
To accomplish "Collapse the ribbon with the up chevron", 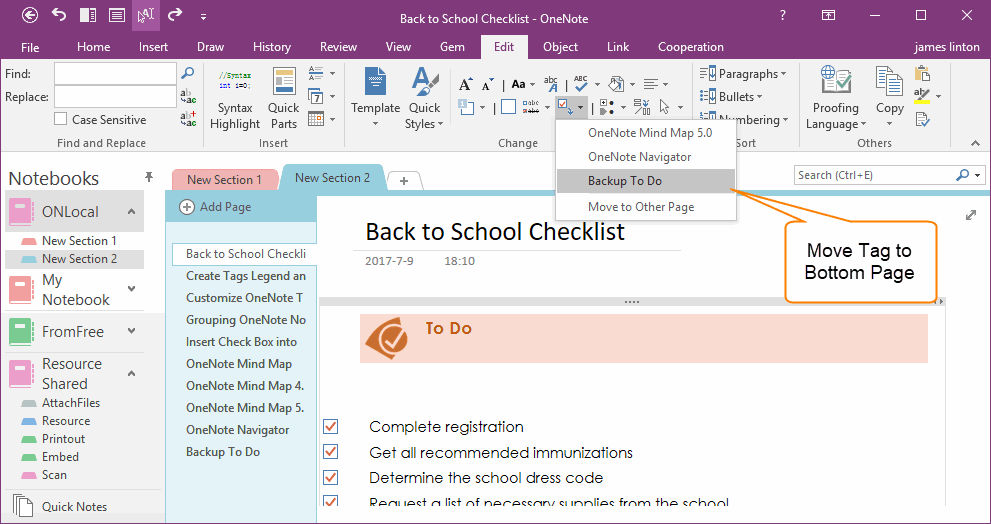I will 976,143.
